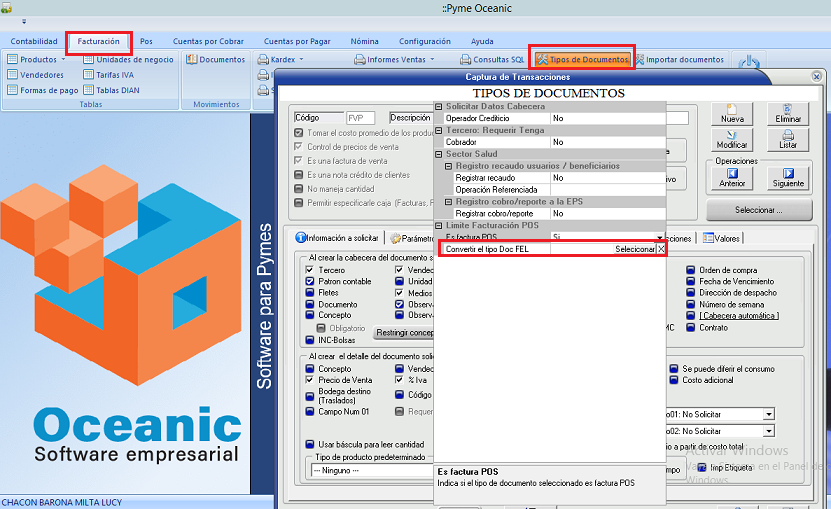Click the Listar printer icon button

788,140
